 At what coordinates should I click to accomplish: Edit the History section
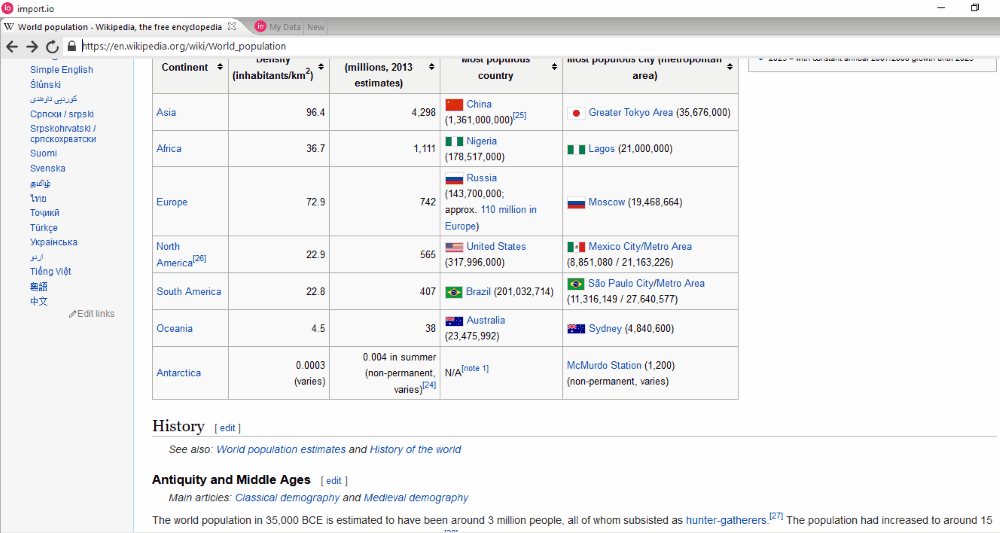tap(228, 428)
